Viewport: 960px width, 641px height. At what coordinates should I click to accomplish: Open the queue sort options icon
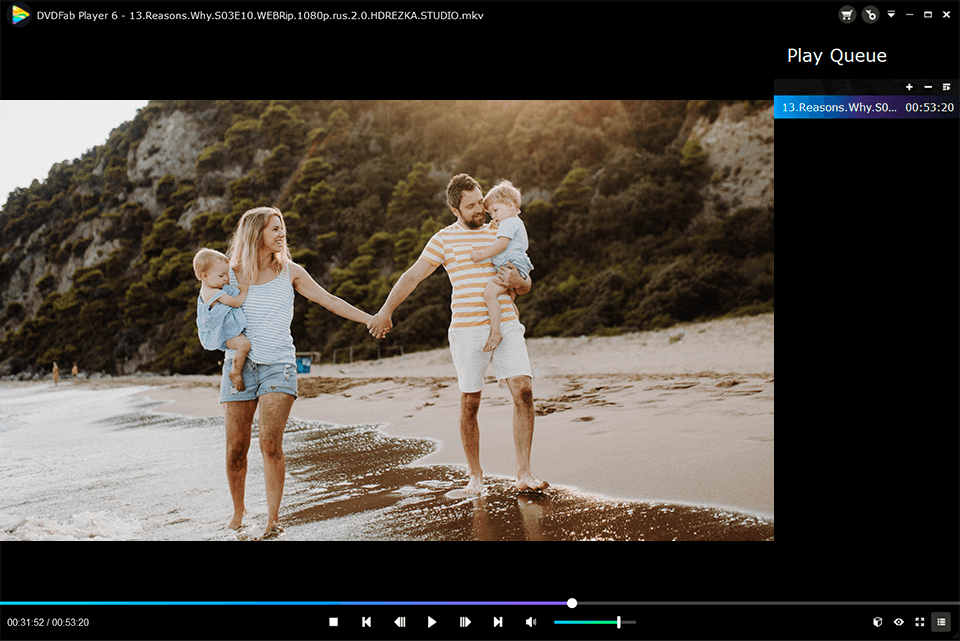point(946,87)
